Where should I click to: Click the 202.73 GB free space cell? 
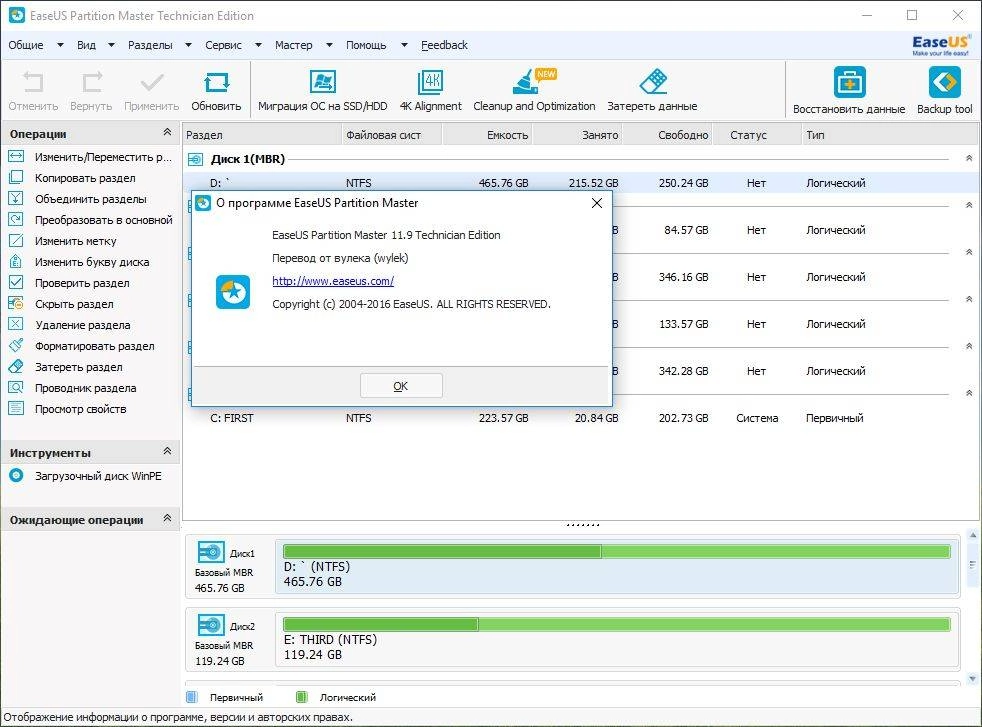click(x=683, y=418)
